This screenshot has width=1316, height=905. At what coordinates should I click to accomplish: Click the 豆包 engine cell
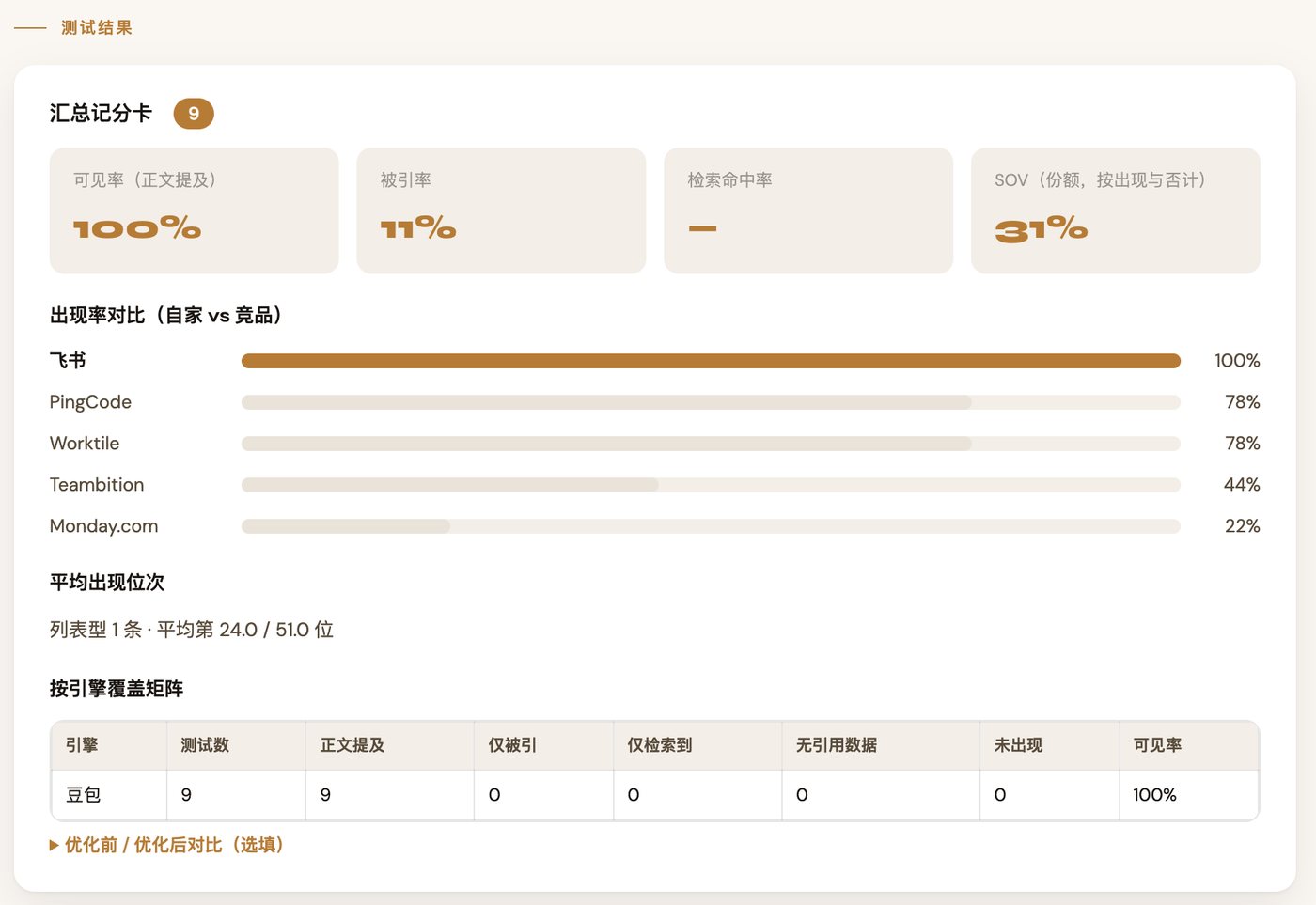109,795
